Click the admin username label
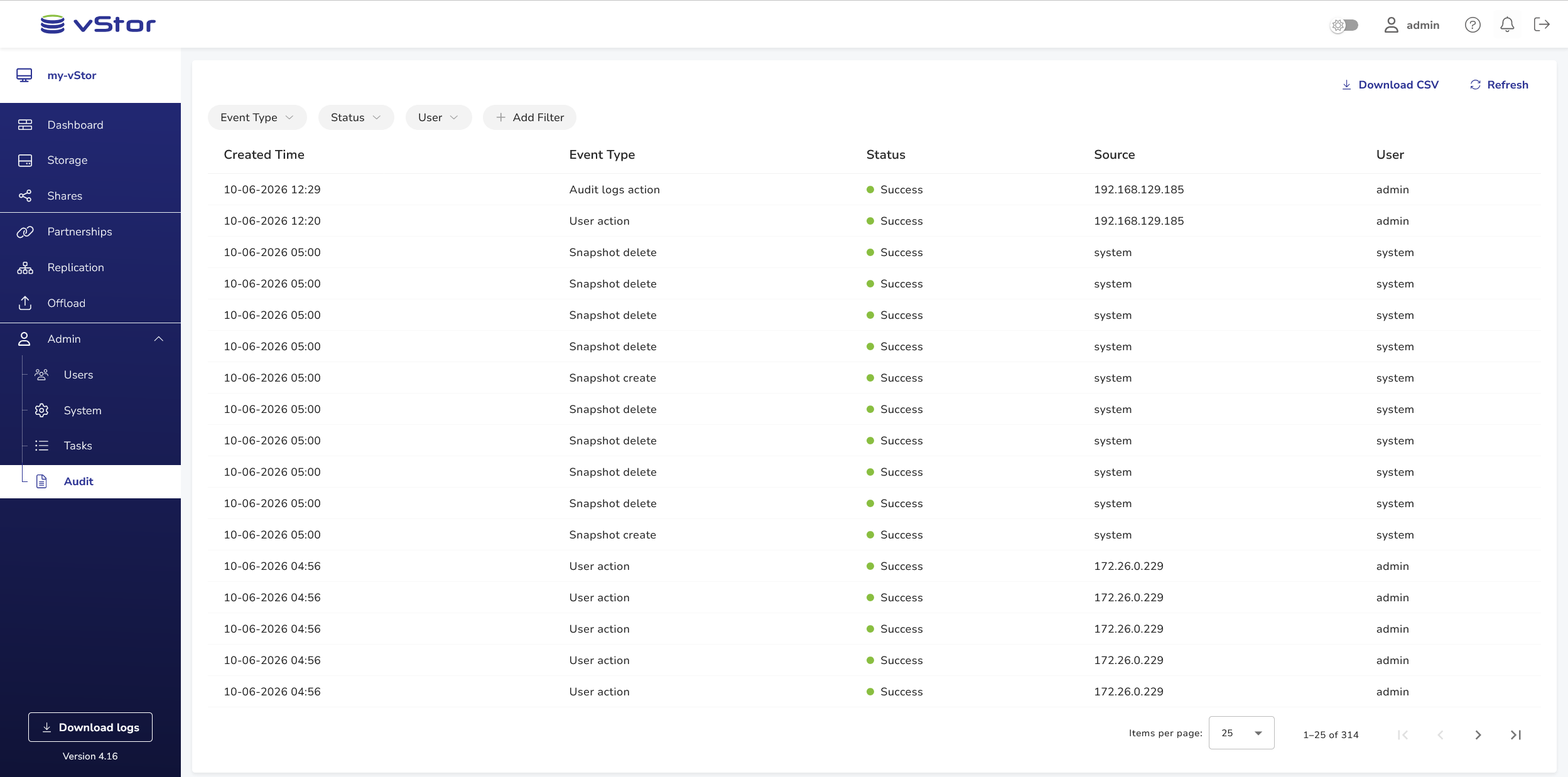1568x777 pixels. pos(1423,25)
